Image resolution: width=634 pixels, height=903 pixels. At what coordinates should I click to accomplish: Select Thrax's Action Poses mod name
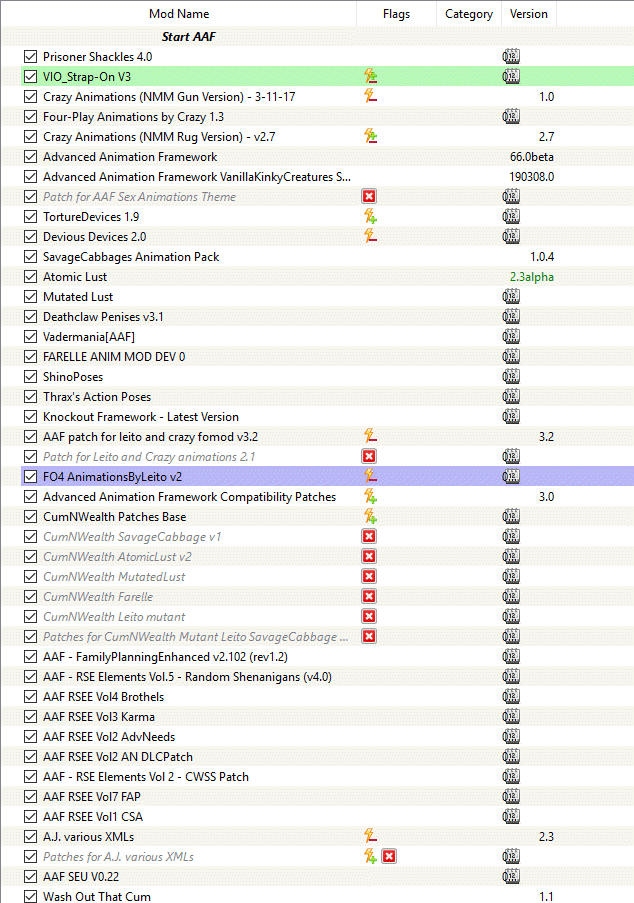97,397
